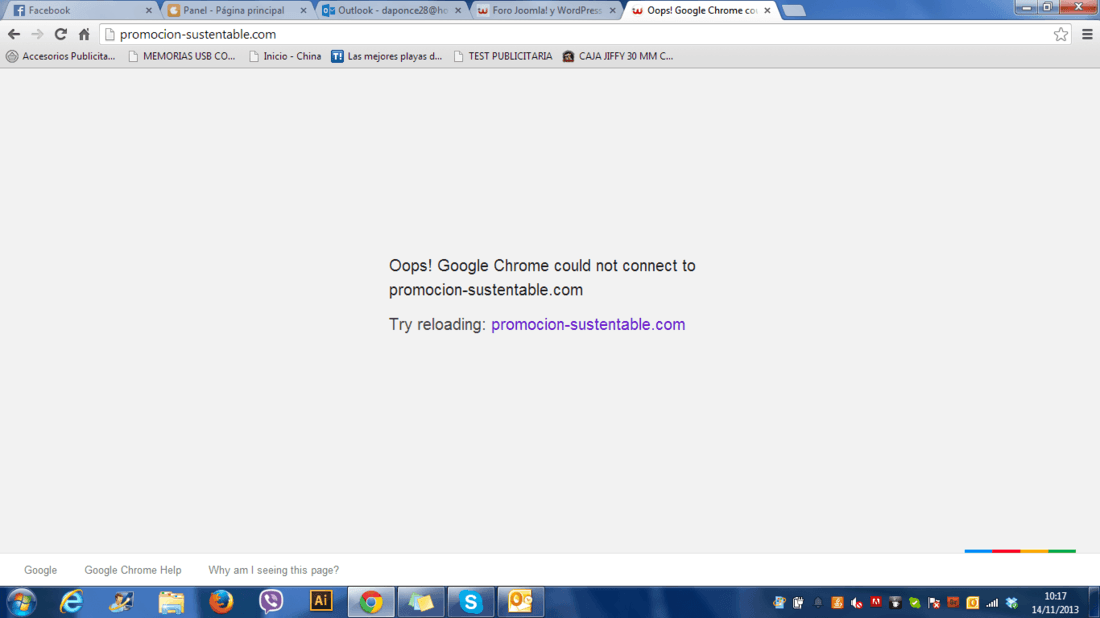Viewport: 1100px width, 618px height.
Task: Click the promocion-sustentable.com reload link
Action: pyautogui.click(x=588, y=324)
